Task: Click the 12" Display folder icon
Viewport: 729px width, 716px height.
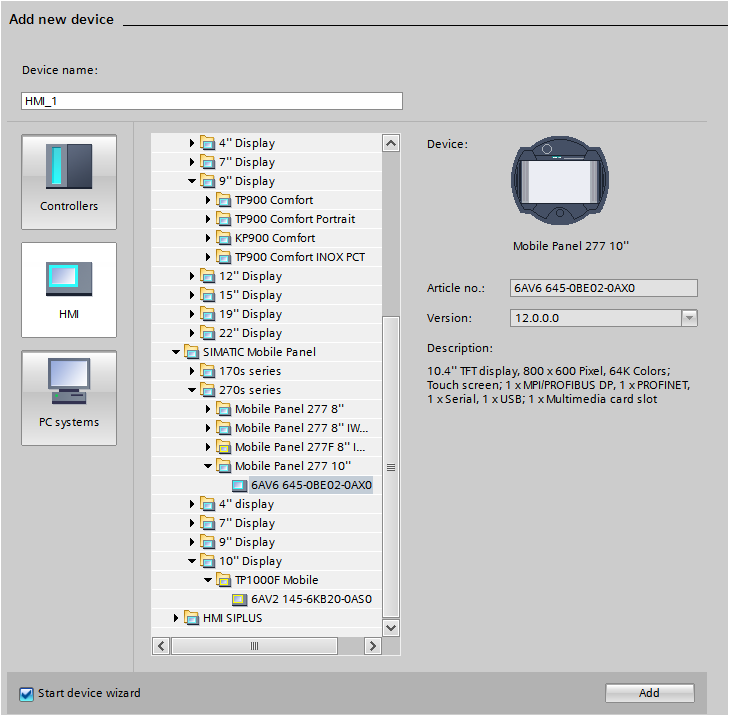Action: click(x=207, y=276)
